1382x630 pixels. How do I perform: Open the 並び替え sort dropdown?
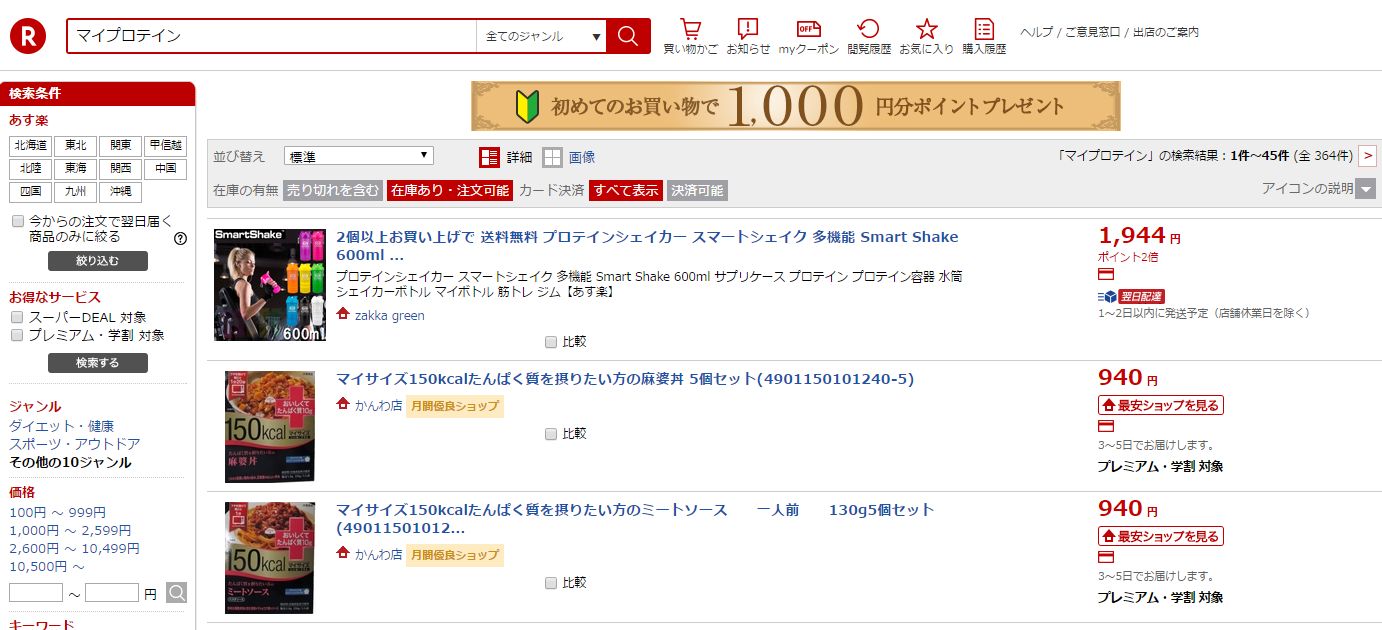click(x=358, y=156)
